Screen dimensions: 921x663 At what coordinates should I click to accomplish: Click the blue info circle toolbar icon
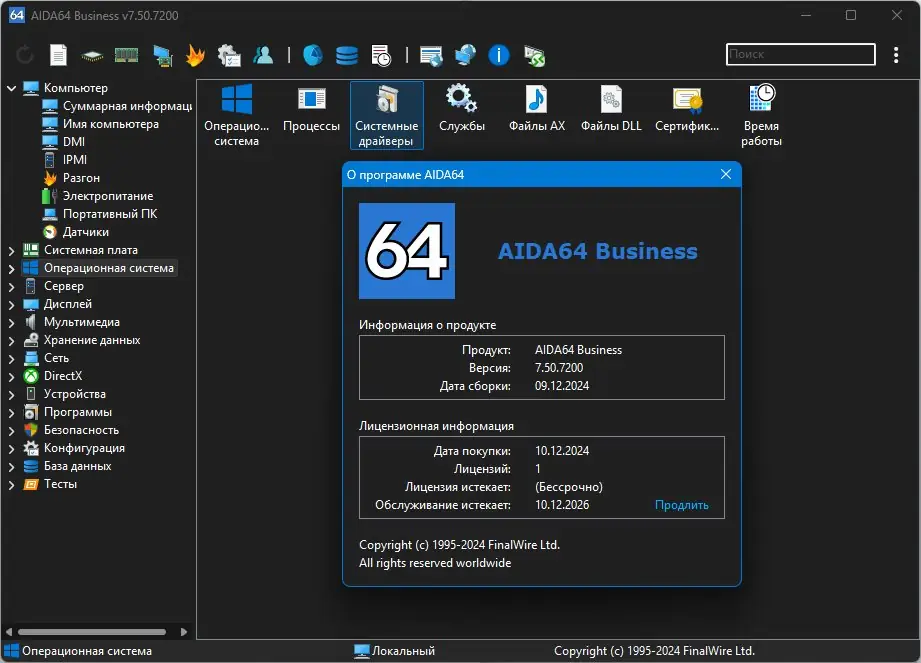tap(500, 55)
